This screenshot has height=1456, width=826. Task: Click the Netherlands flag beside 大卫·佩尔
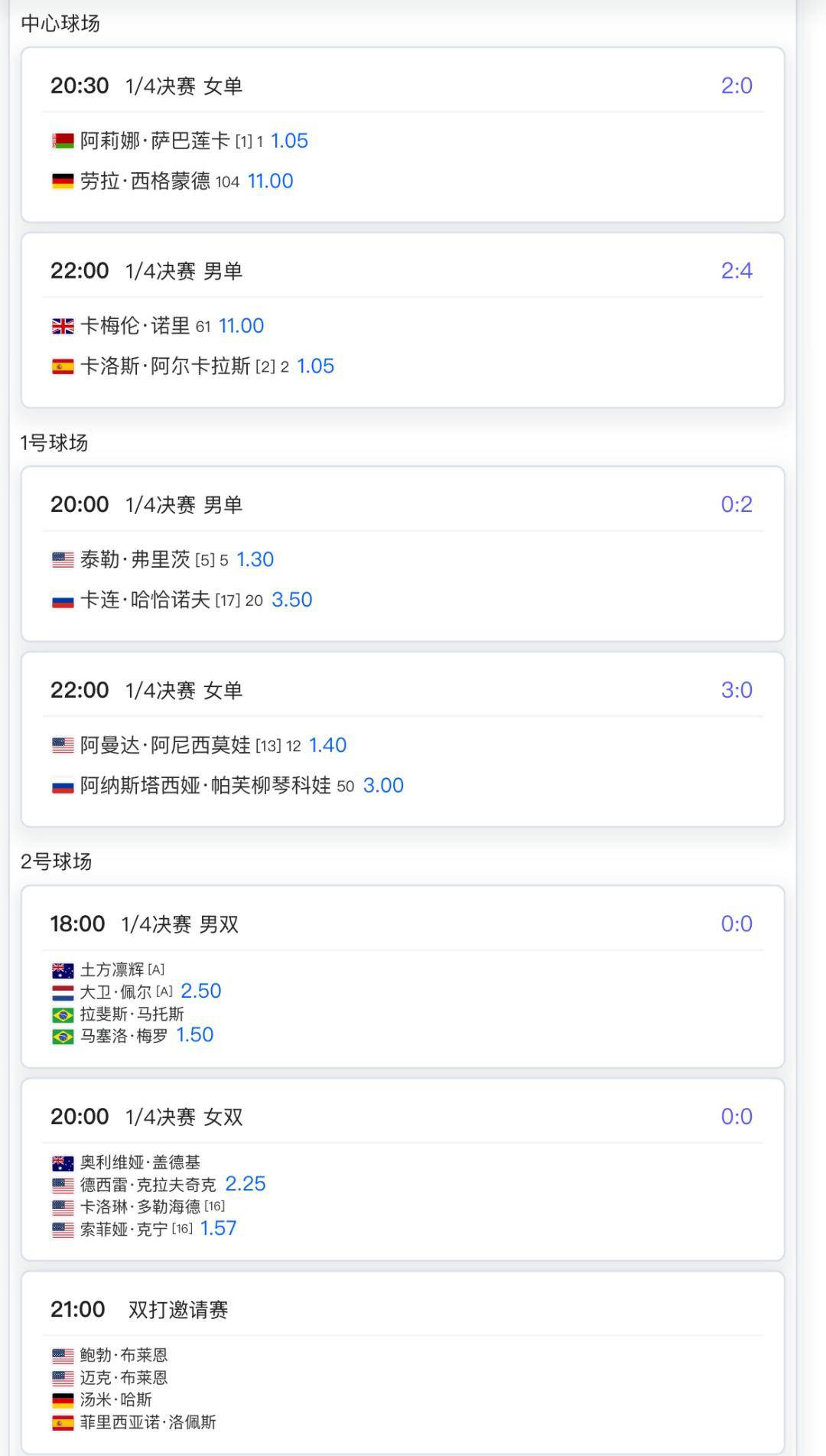63,992
